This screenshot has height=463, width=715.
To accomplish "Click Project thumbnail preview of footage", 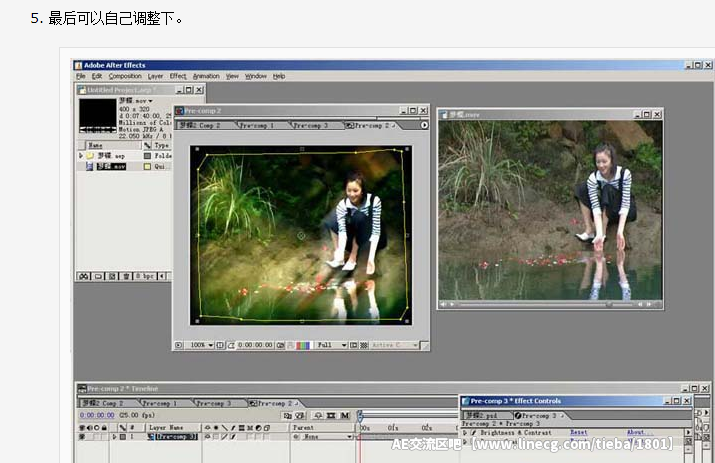I will click(x=98, y=116).
